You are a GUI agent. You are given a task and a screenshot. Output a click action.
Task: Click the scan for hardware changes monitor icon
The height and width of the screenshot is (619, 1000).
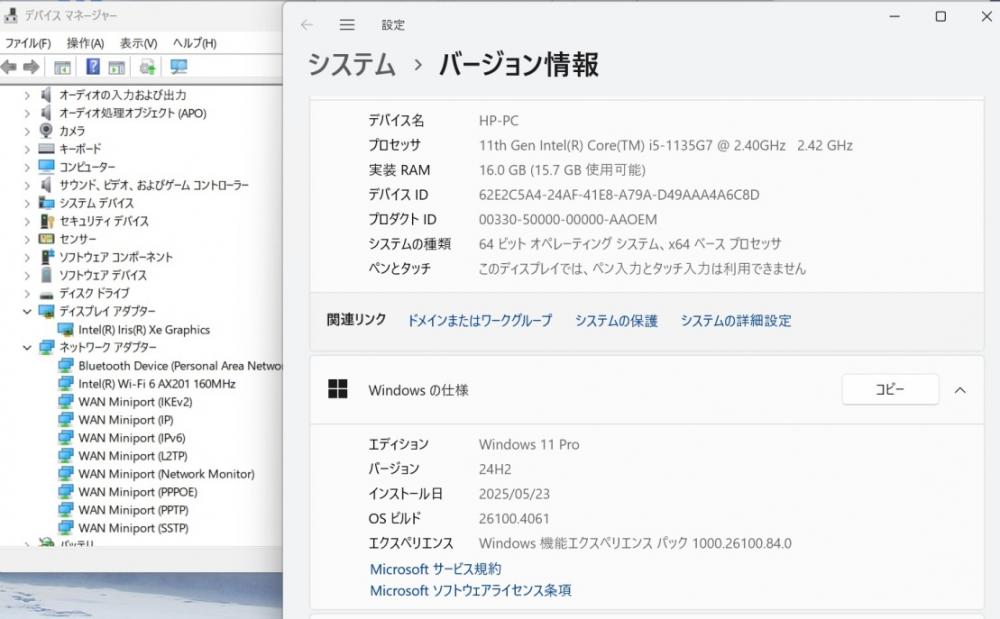point(179,67)
